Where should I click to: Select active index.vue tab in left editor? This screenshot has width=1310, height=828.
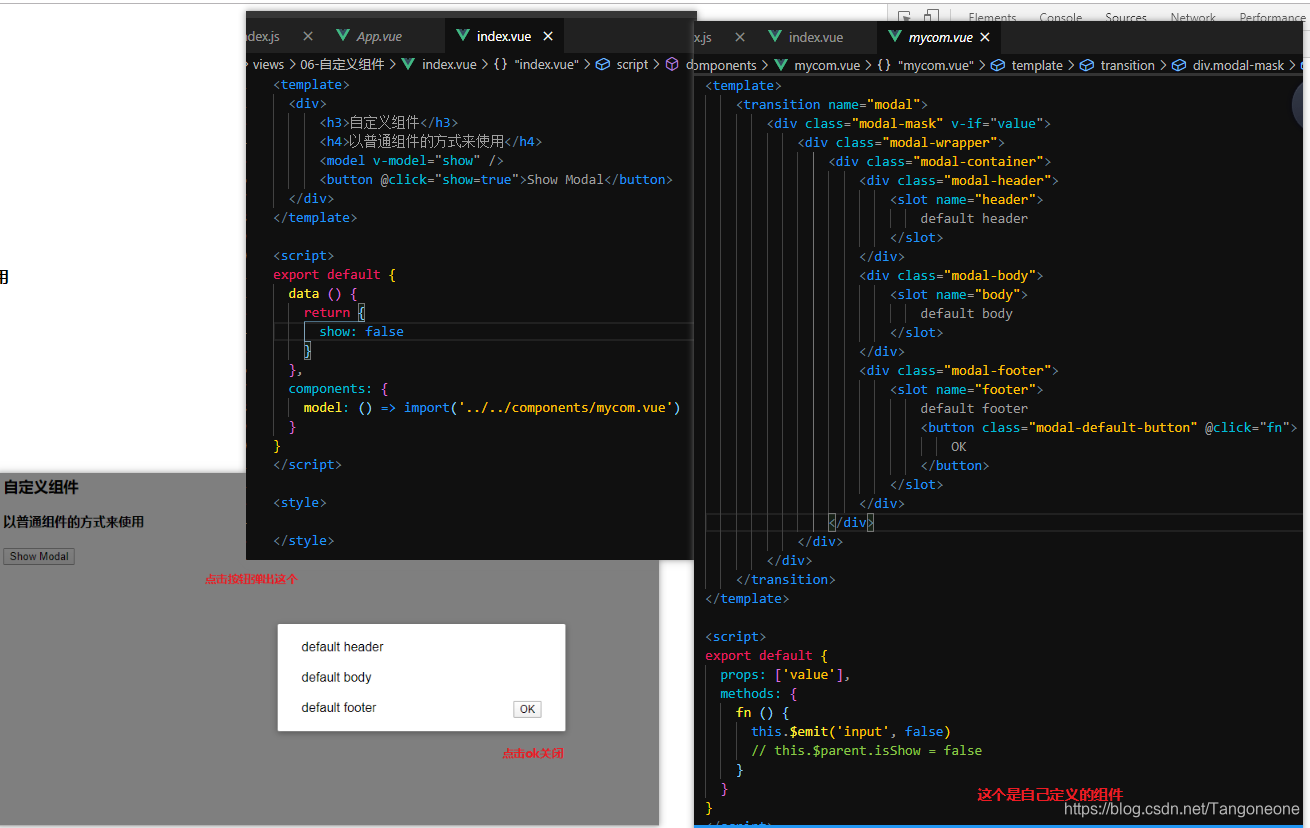click(x=504, y=36)
